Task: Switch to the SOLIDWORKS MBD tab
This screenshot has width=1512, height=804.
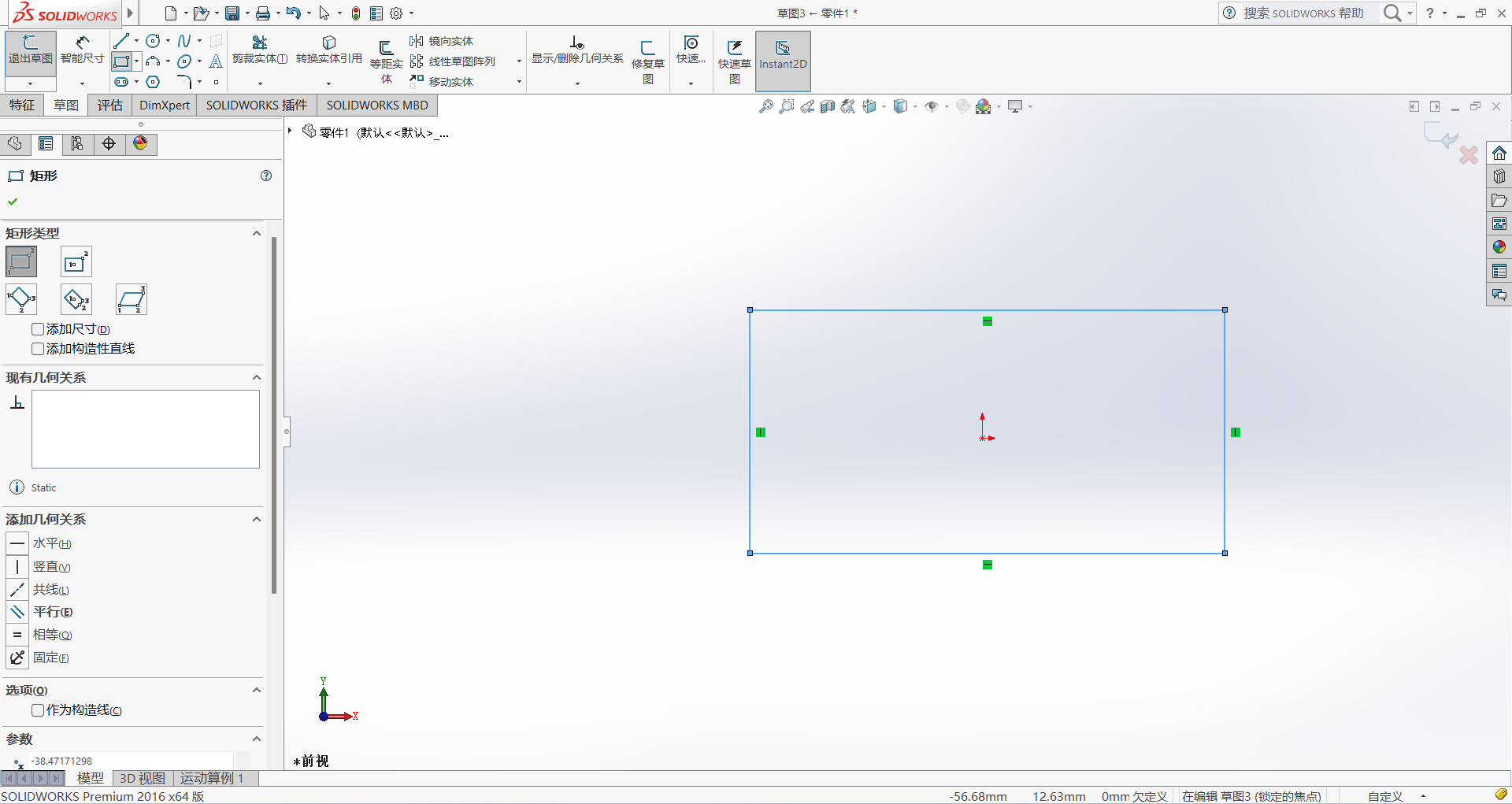Action: (x=377, y=105)
